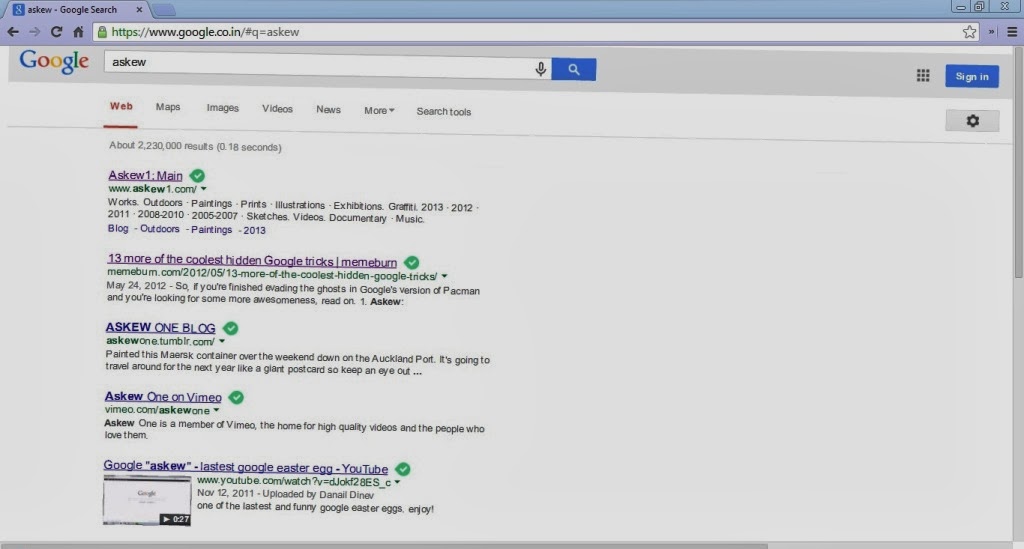This screenshot has width=1024, height=549.
Task: Open dropdown arrow next to memeburn.com URL
Action: [x=445, y=276]
